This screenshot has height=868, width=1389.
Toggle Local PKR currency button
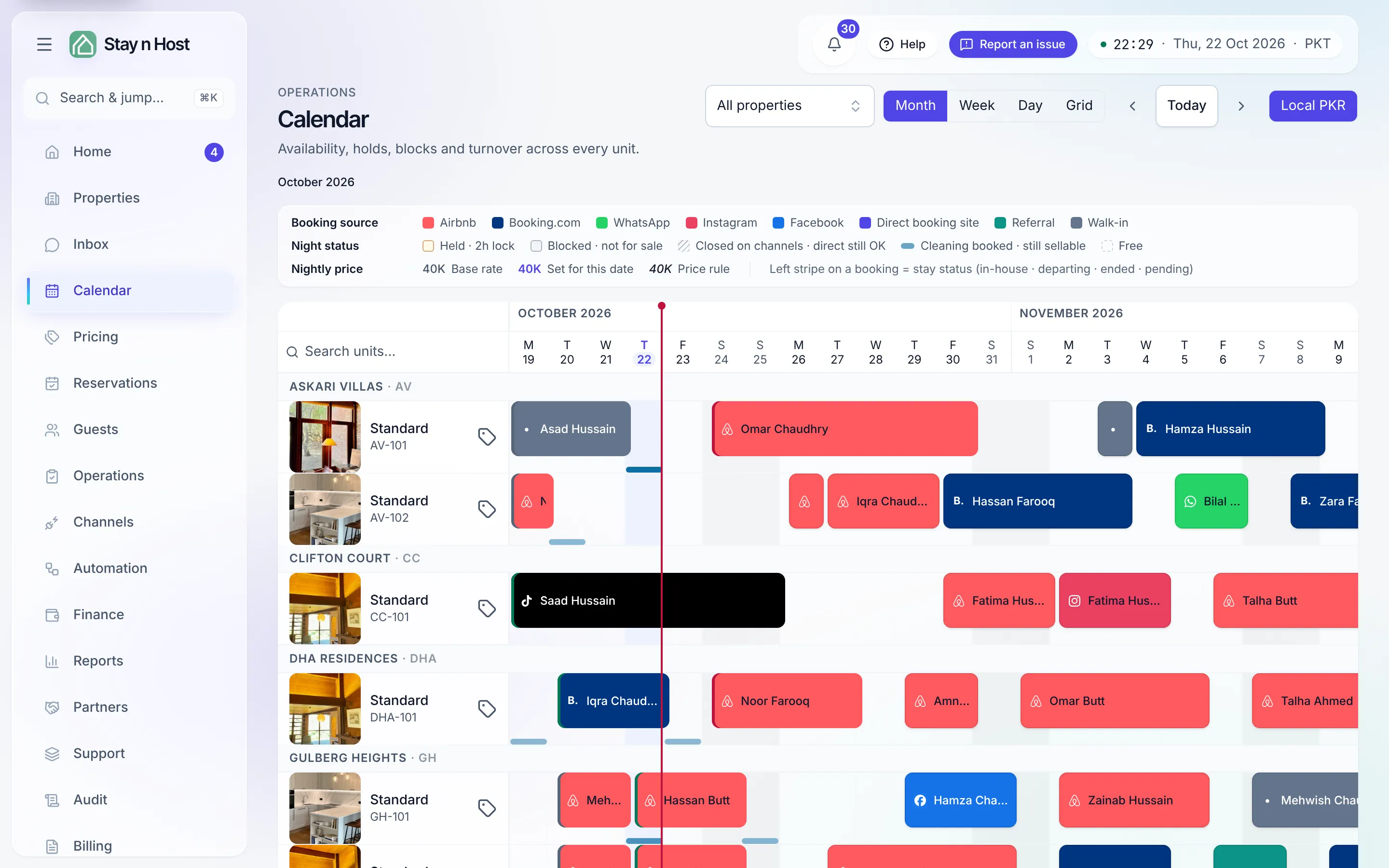pyautogui.click(x=1313, y=106)
